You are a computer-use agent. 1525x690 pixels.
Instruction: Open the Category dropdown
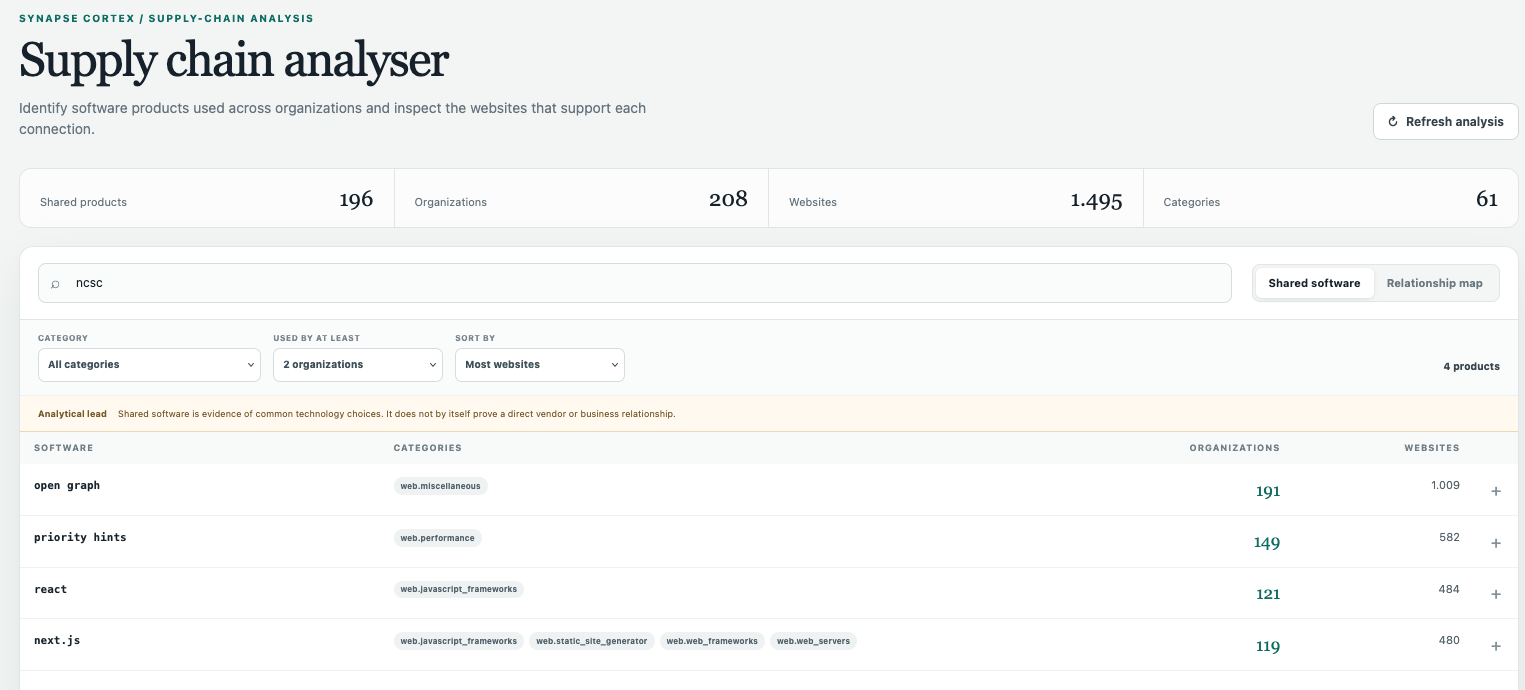pos(150,365)
